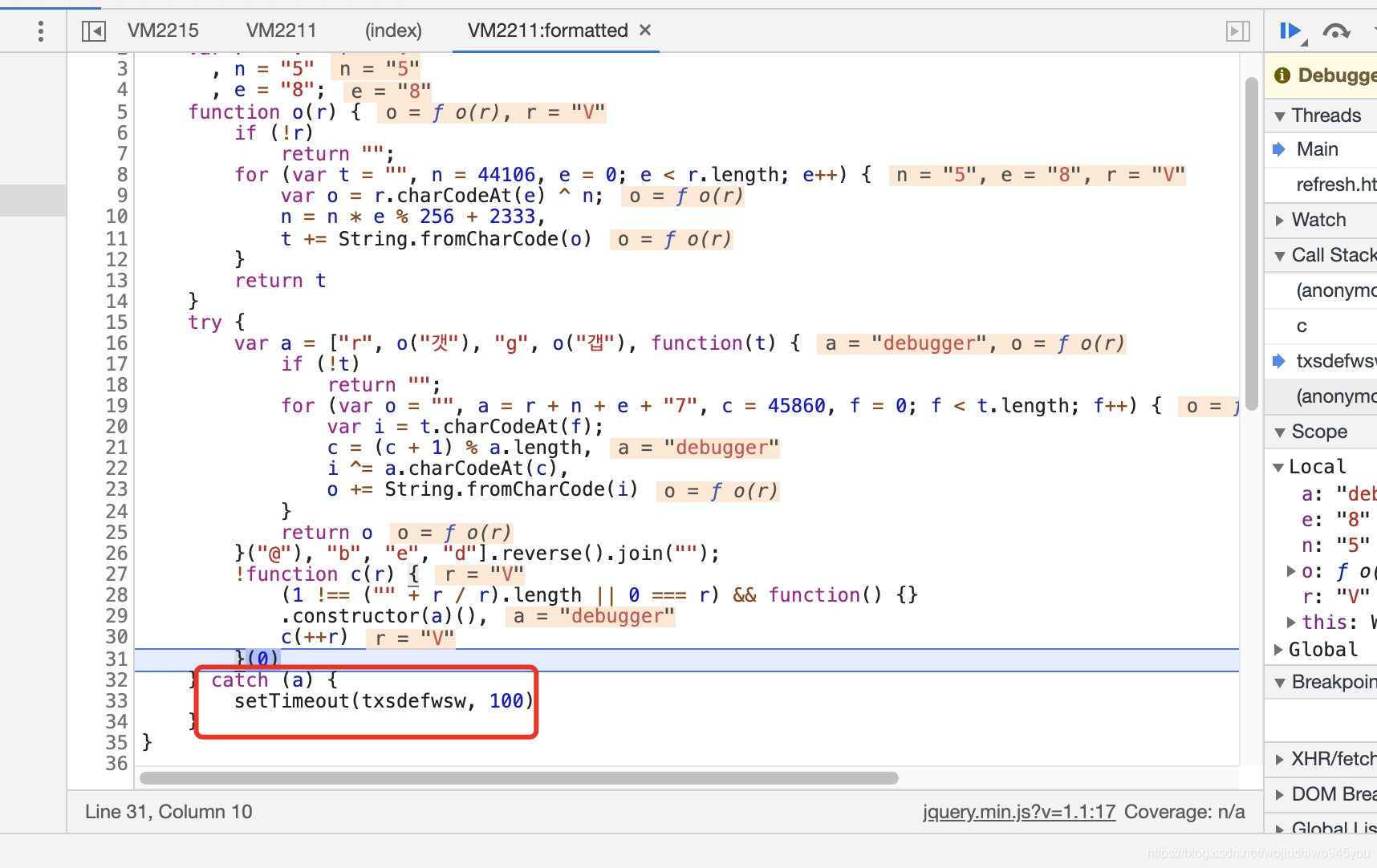Collapse the Local scope tree
The image size is (1377, 868).
1279,467
